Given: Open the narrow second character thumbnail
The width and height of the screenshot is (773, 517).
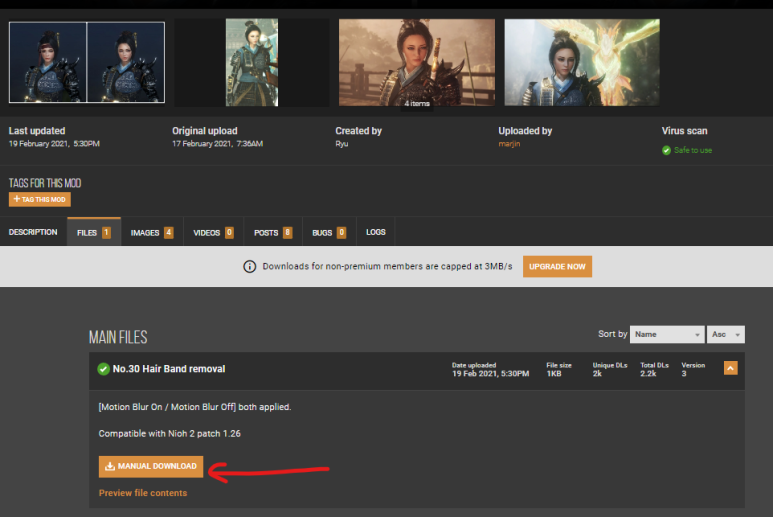Looking at the screenshot, I should 252,63.
